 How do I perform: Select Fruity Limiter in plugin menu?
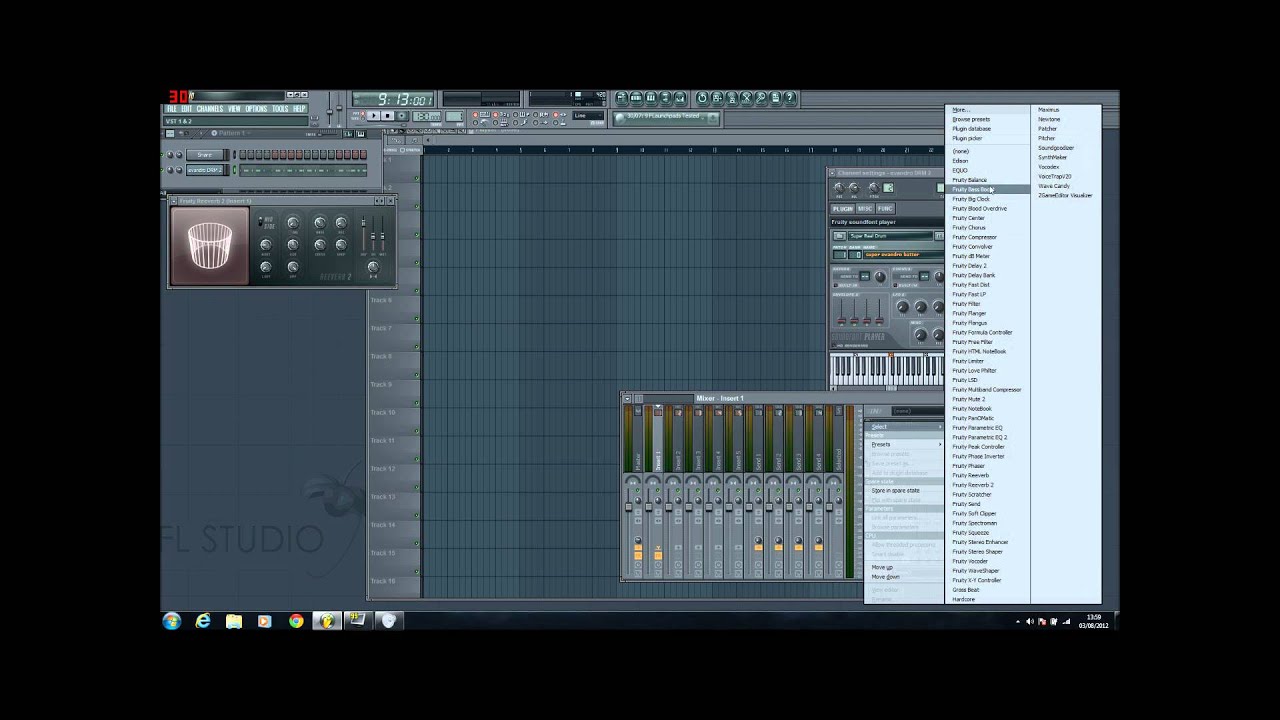pos(987,361)
